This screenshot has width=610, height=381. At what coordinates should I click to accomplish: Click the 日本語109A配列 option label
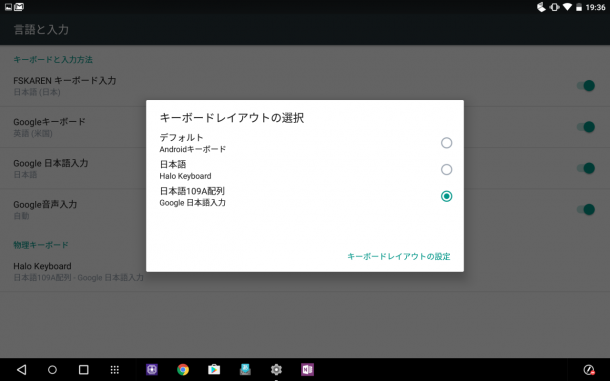[192, 191]
